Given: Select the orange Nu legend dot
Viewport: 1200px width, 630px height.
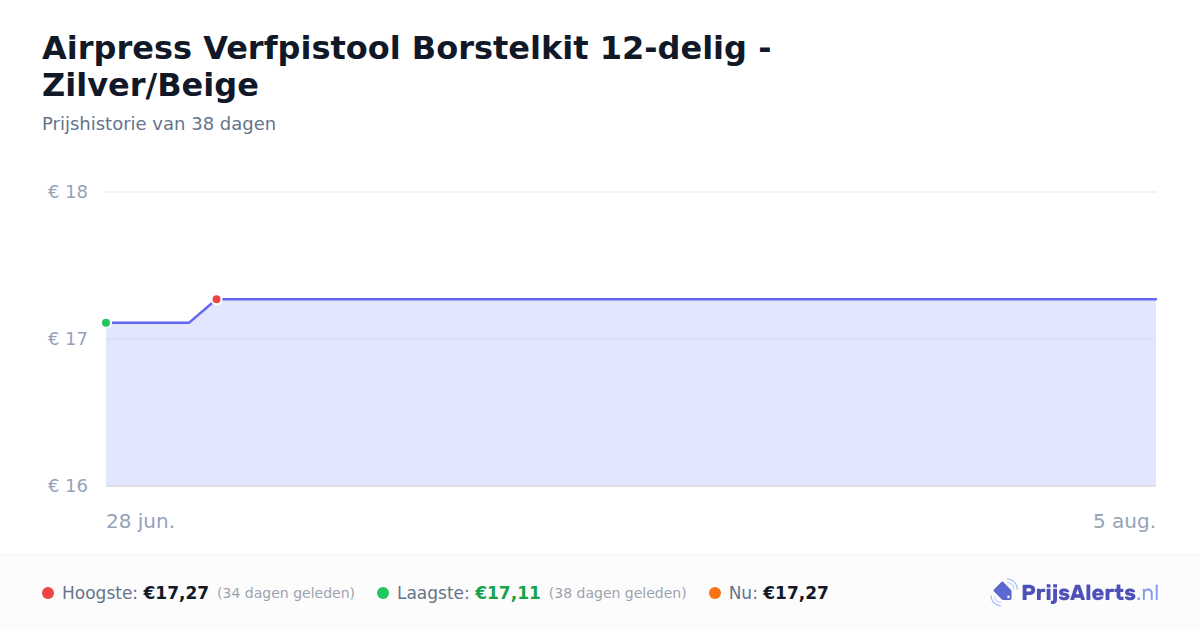Looking at the screenshot, I should pos(715,593).
